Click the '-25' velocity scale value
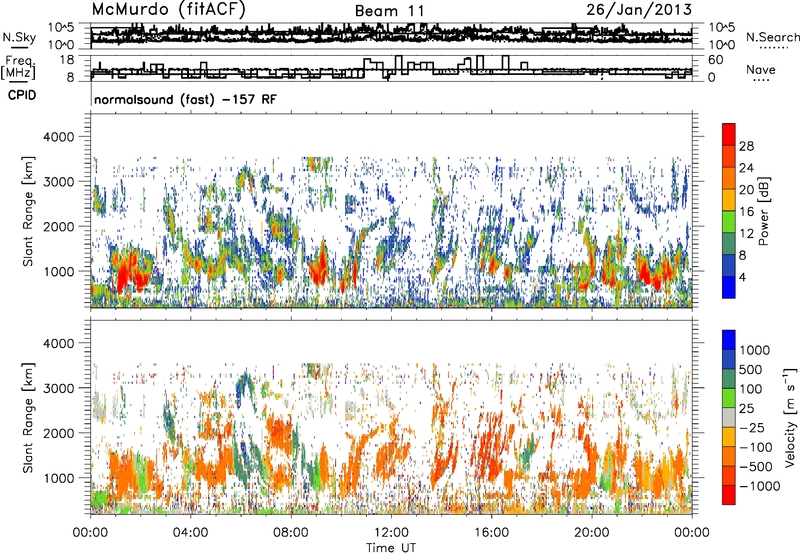The width and height of the screenshot is (800, 554). (752, 427)
